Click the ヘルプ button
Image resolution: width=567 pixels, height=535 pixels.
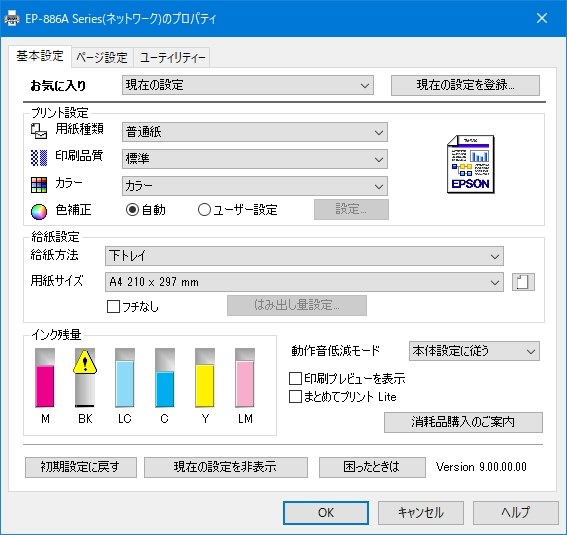(516, 513)
